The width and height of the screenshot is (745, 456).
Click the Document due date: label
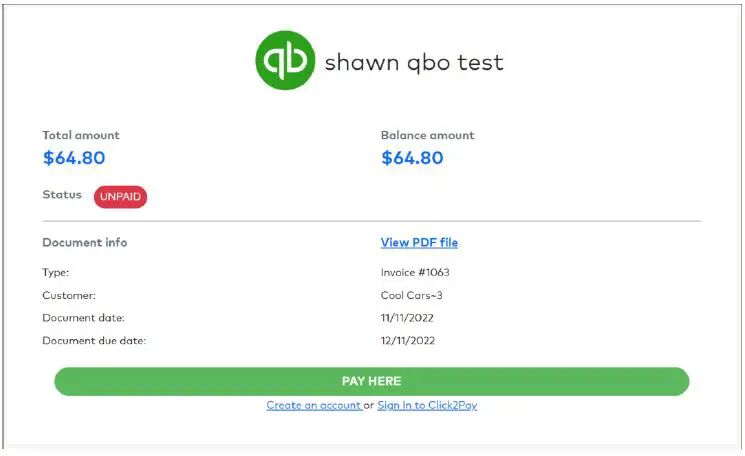pyautogui.click(x=94, y=341)
